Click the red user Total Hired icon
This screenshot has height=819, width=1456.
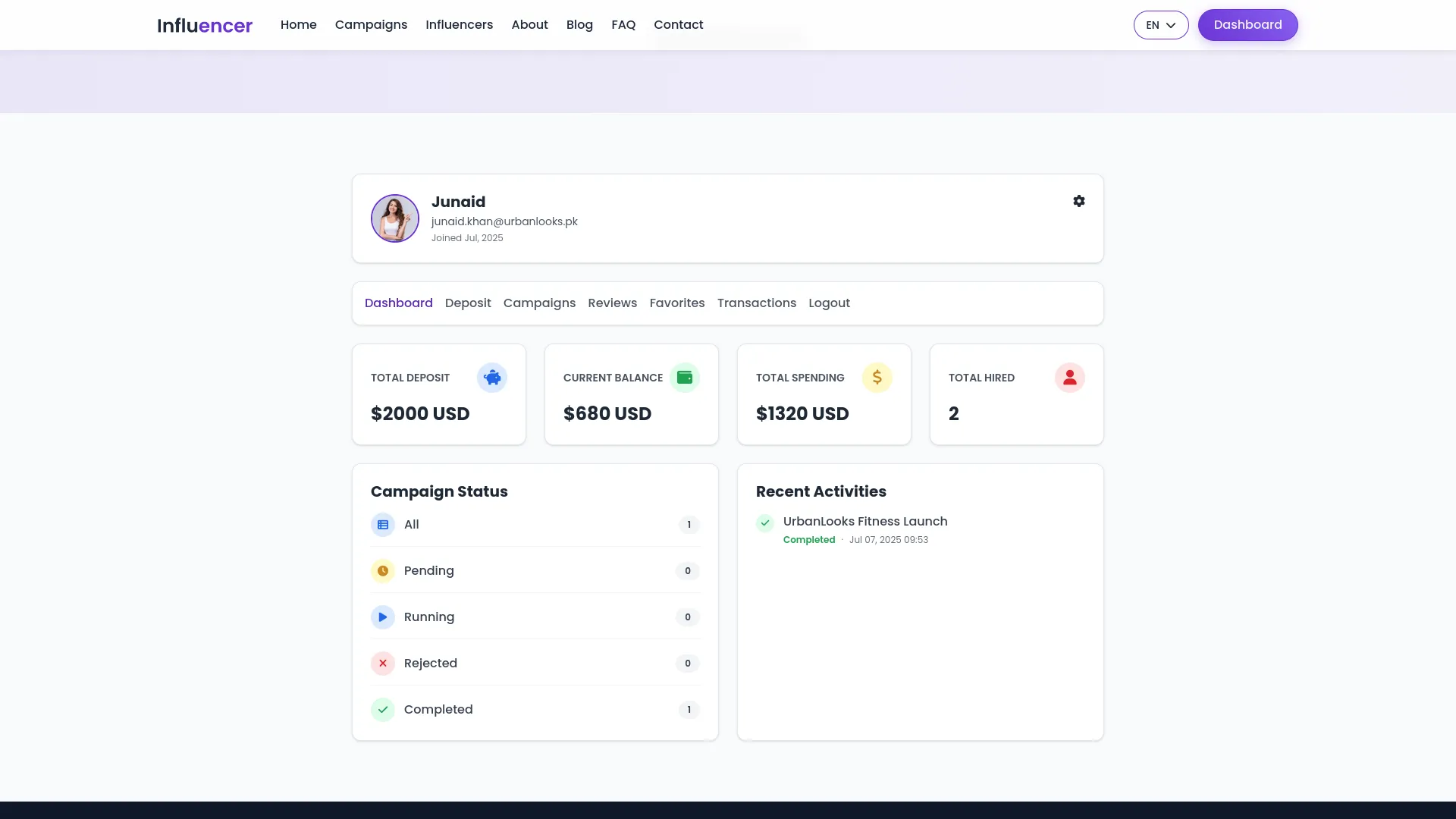pos(1069,378)
